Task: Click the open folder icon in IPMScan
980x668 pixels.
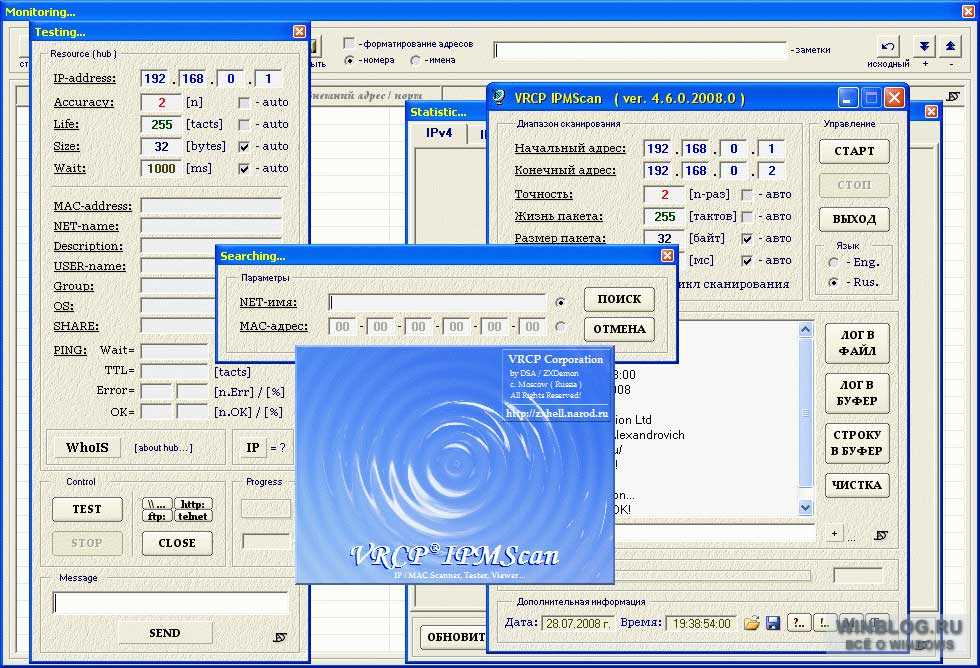Action: tap(751, 623)
